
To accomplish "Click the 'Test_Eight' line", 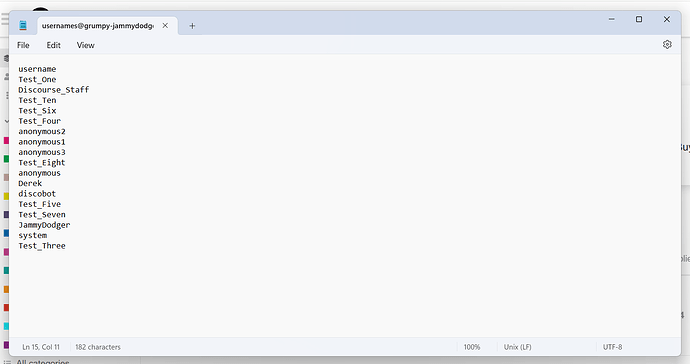I will coord(42,163).
